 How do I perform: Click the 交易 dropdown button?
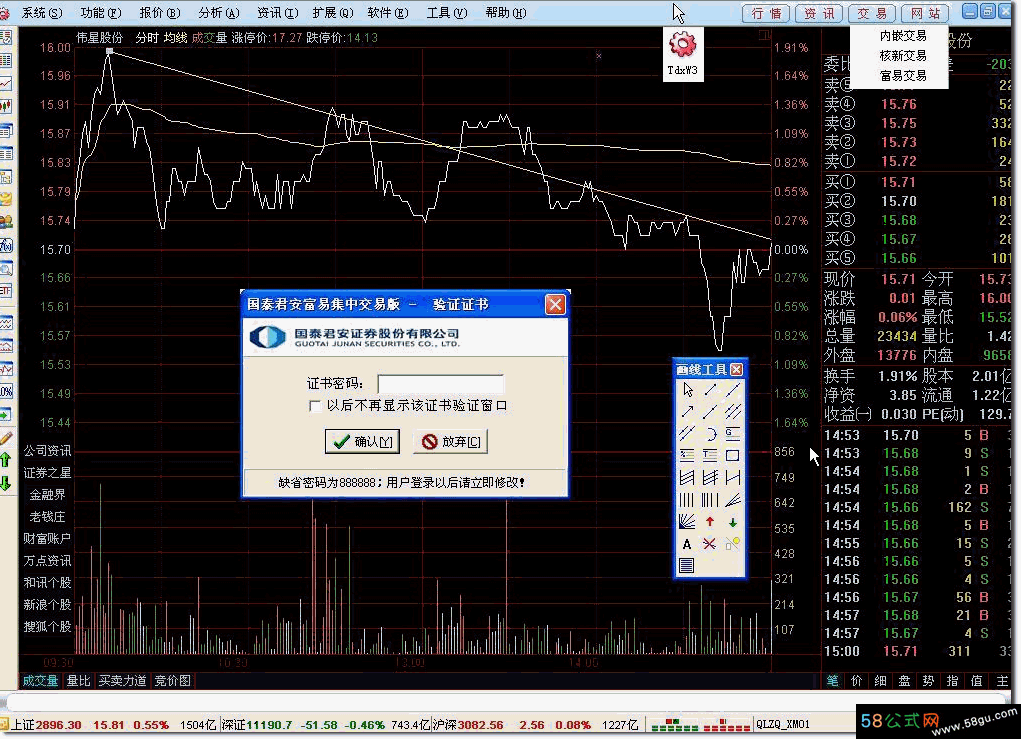point(873,13)
